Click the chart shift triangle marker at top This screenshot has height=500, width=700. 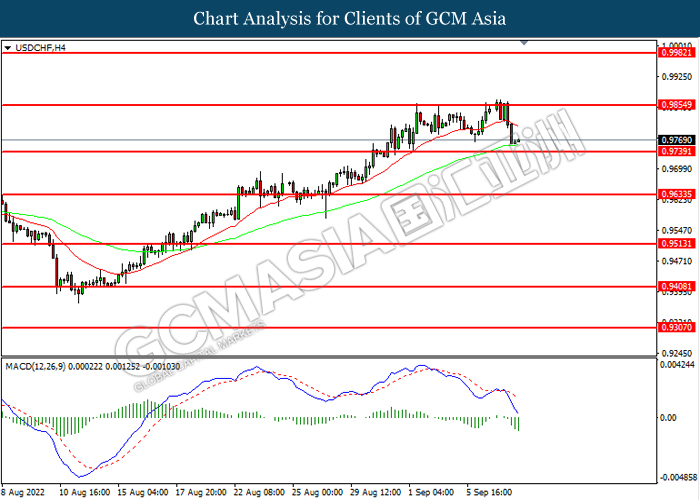pyautogui.click(x=524, y=43)
